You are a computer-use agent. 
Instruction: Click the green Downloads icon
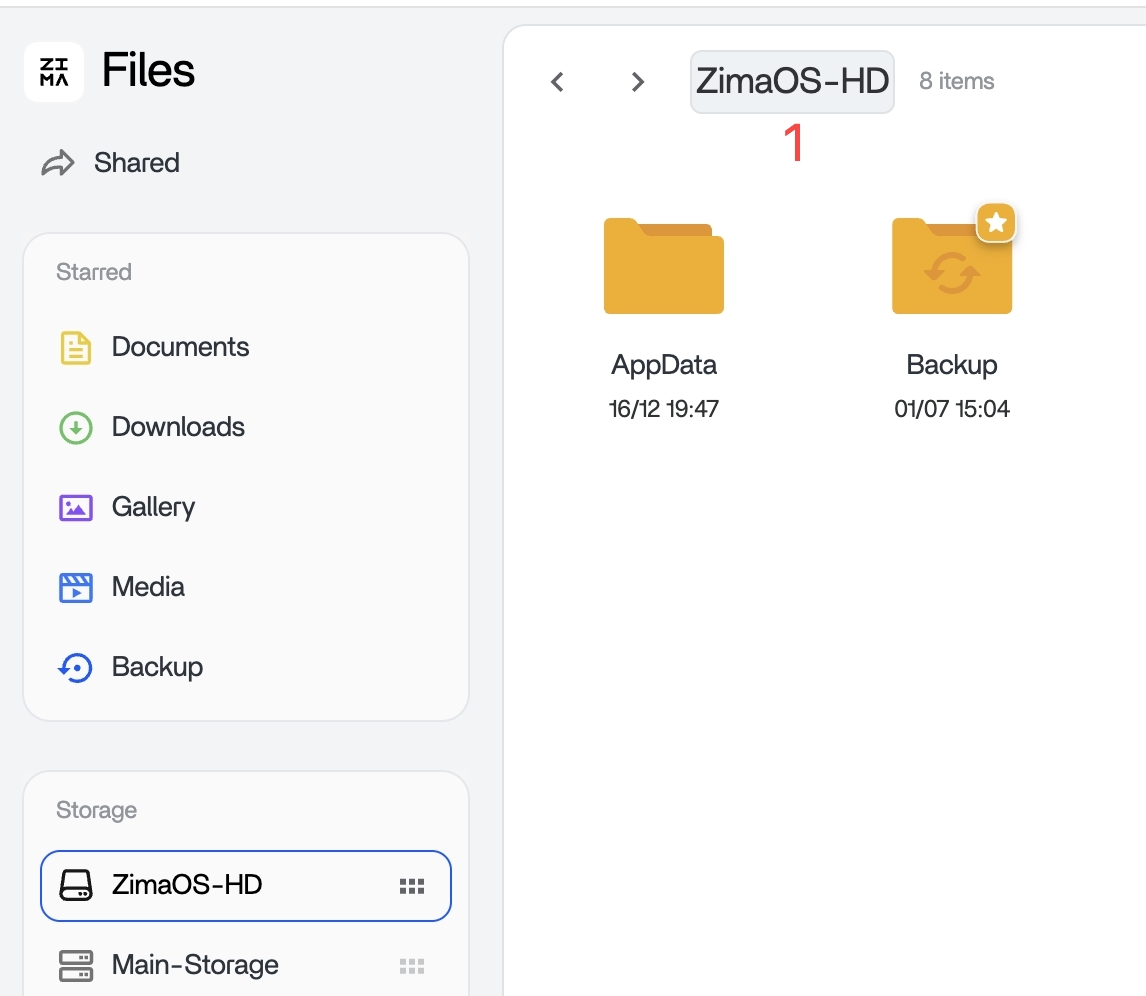76,428
